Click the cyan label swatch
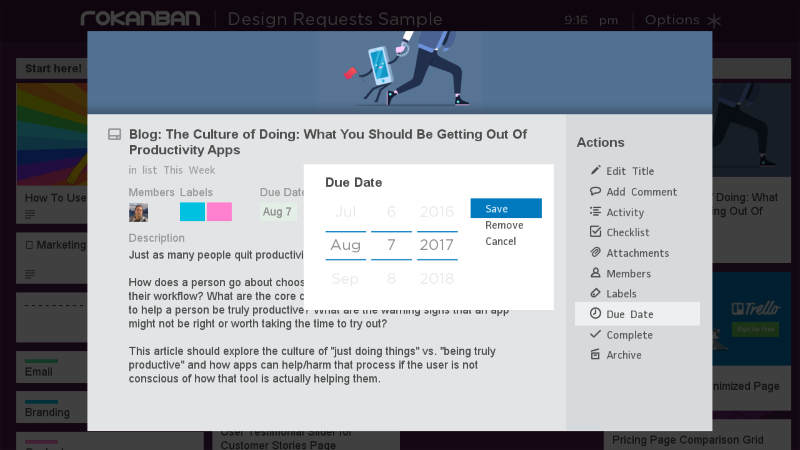 point(192,212)
